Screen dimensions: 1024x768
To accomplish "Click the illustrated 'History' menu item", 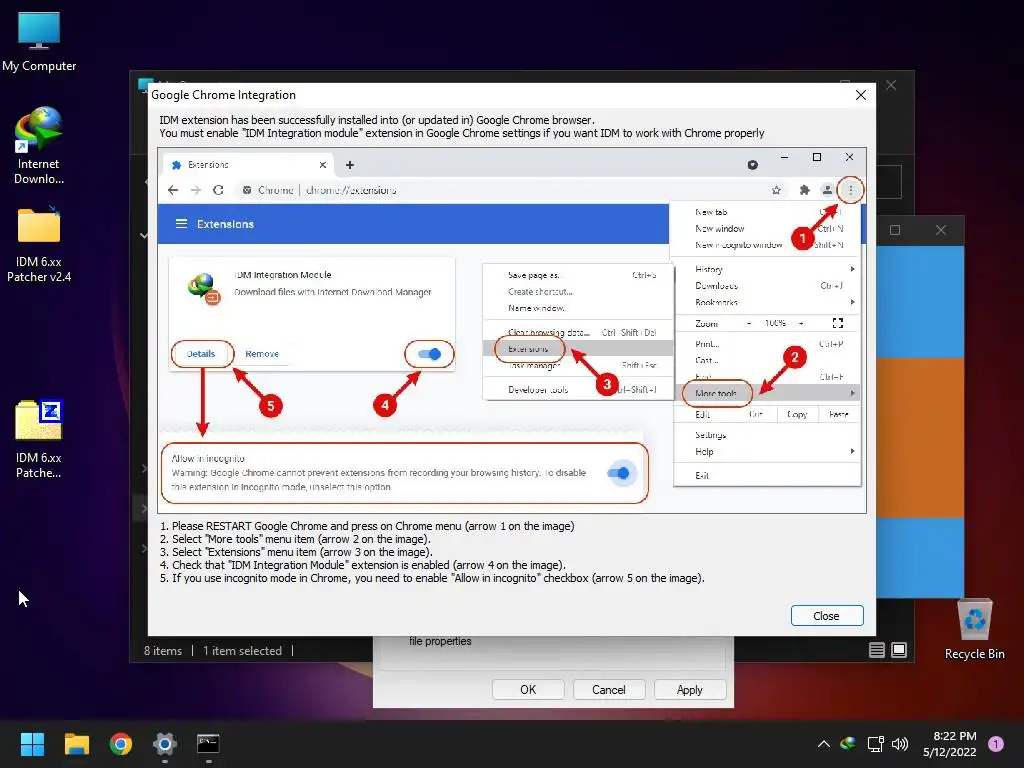I will [x=709, y=269].
